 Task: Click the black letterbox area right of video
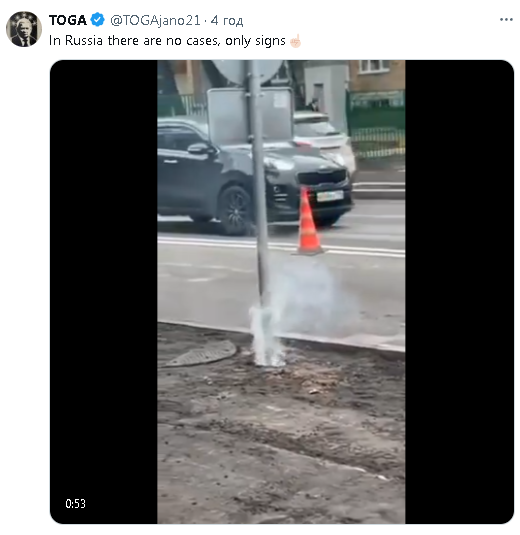pos(459,292)
